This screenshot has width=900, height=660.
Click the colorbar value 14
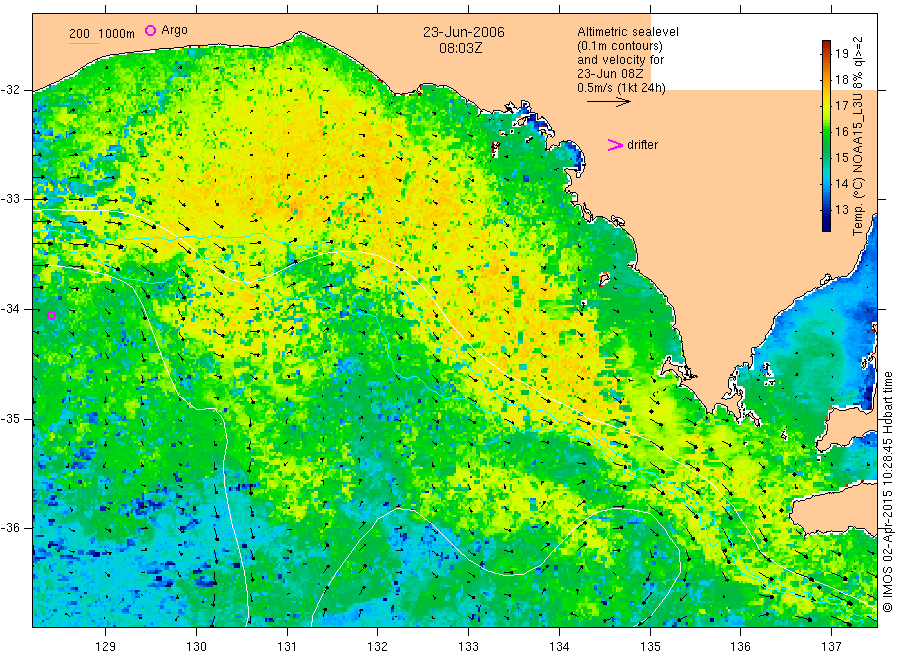pos(841,184)
